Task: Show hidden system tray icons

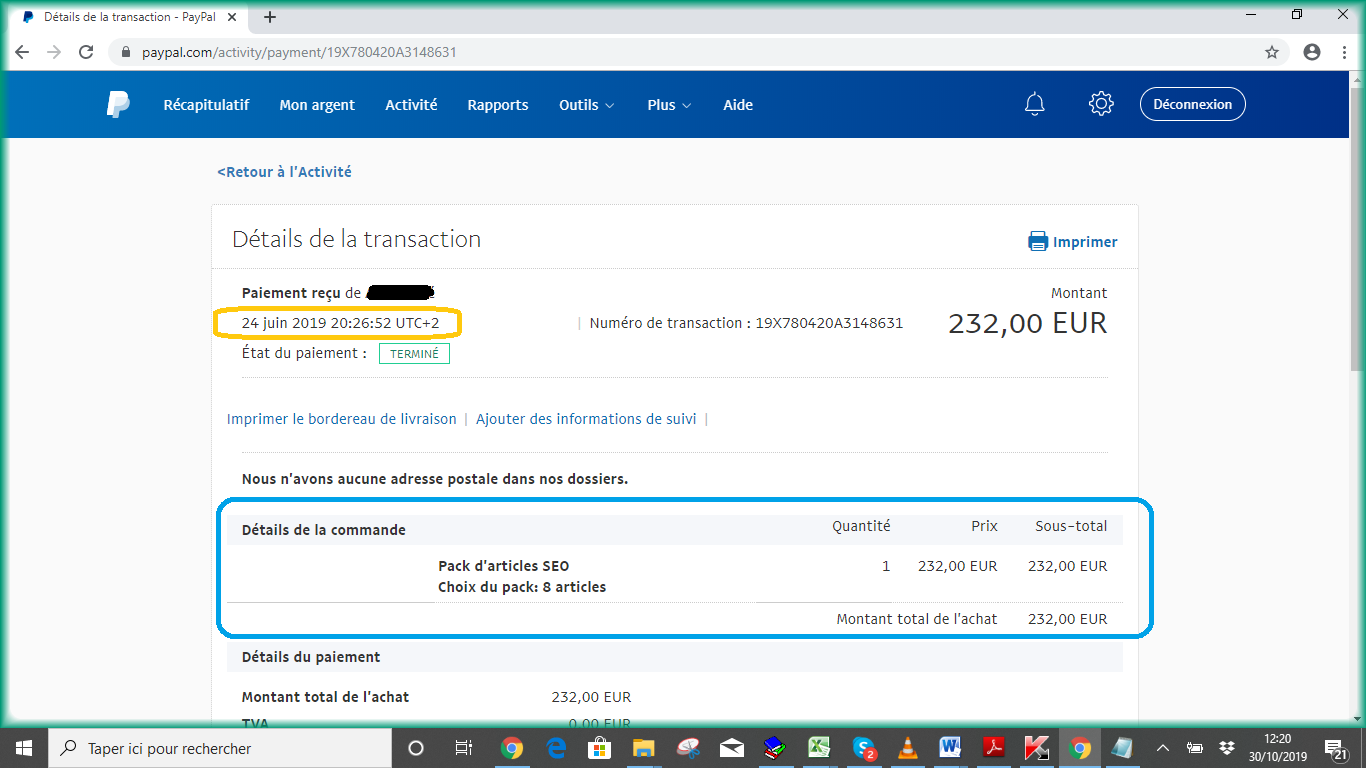Action: tap(1163, 748)
